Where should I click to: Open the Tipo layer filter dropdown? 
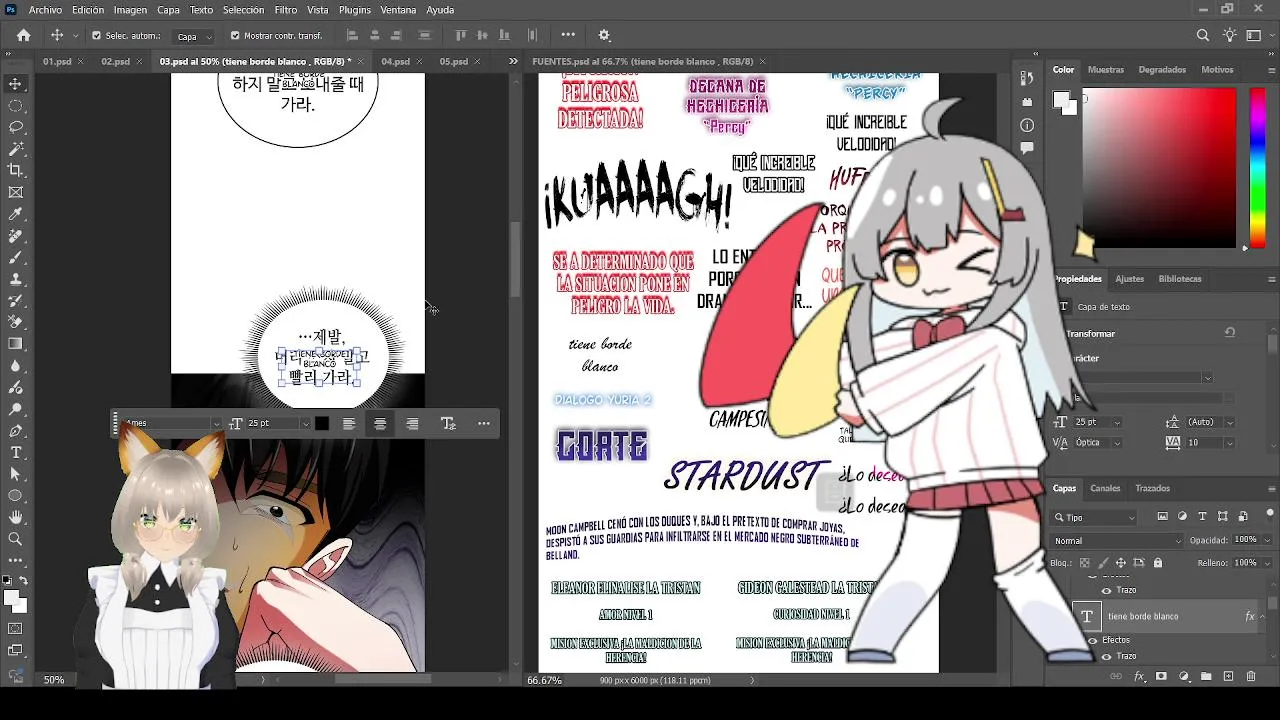(x=1094, y=517)
